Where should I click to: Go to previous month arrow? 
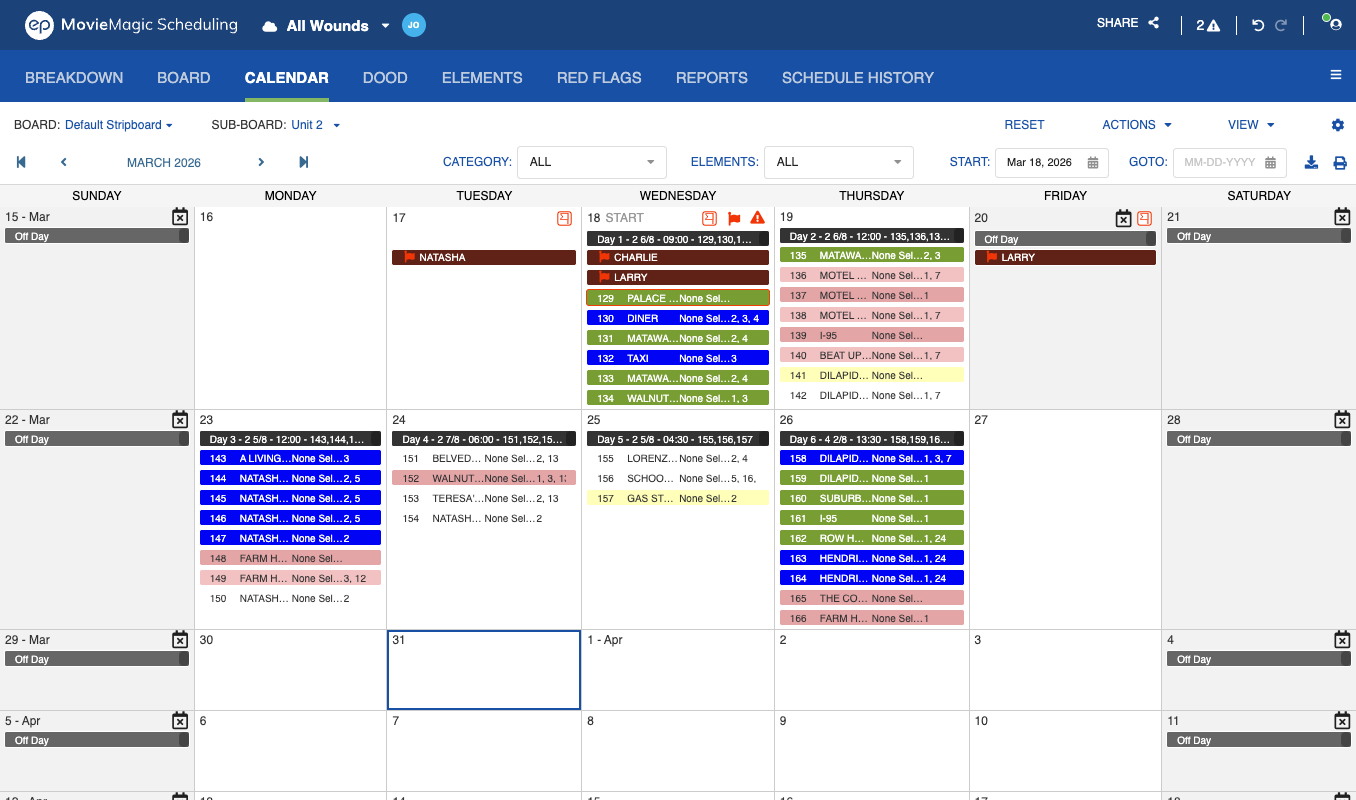(x=64, y=162)
